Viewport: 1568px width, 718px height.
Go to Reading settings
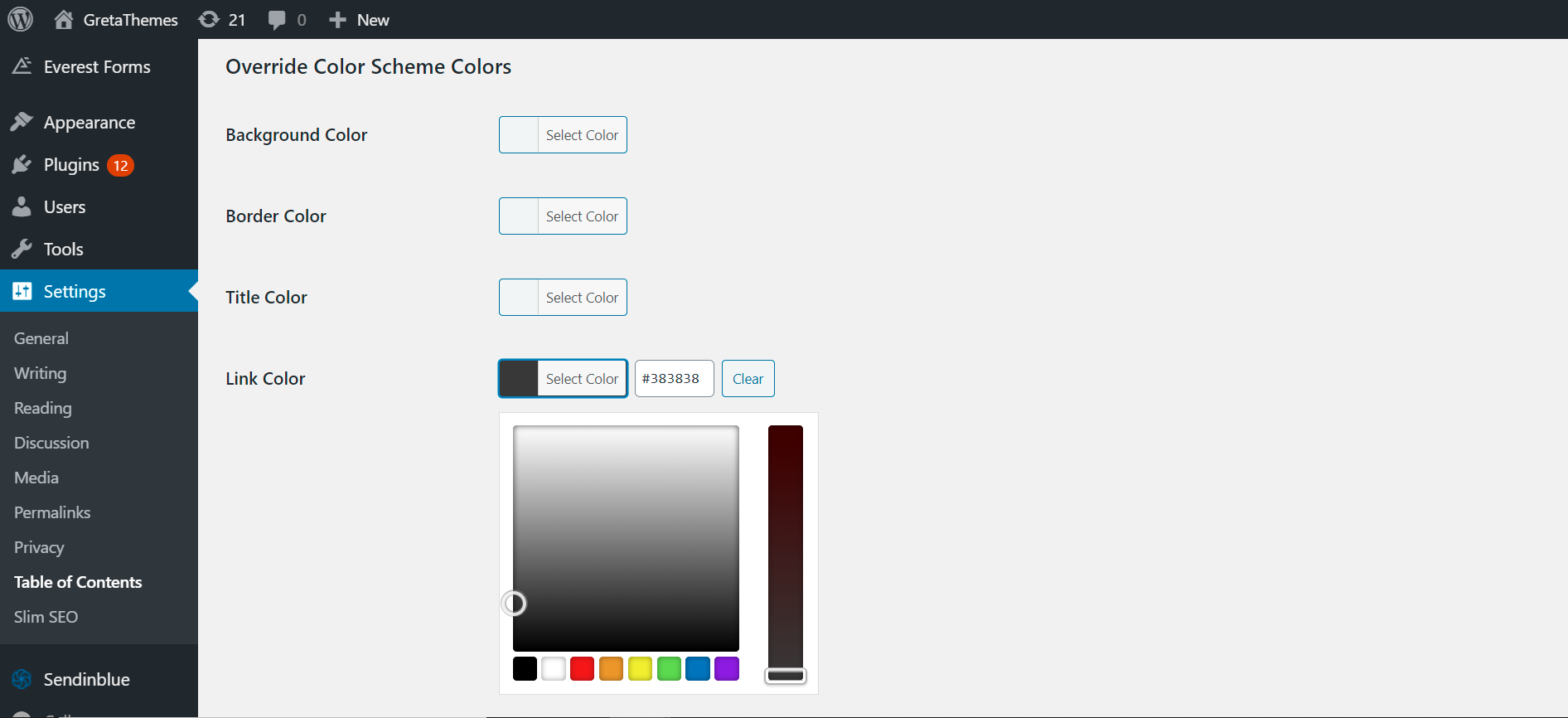pos(43,408)
